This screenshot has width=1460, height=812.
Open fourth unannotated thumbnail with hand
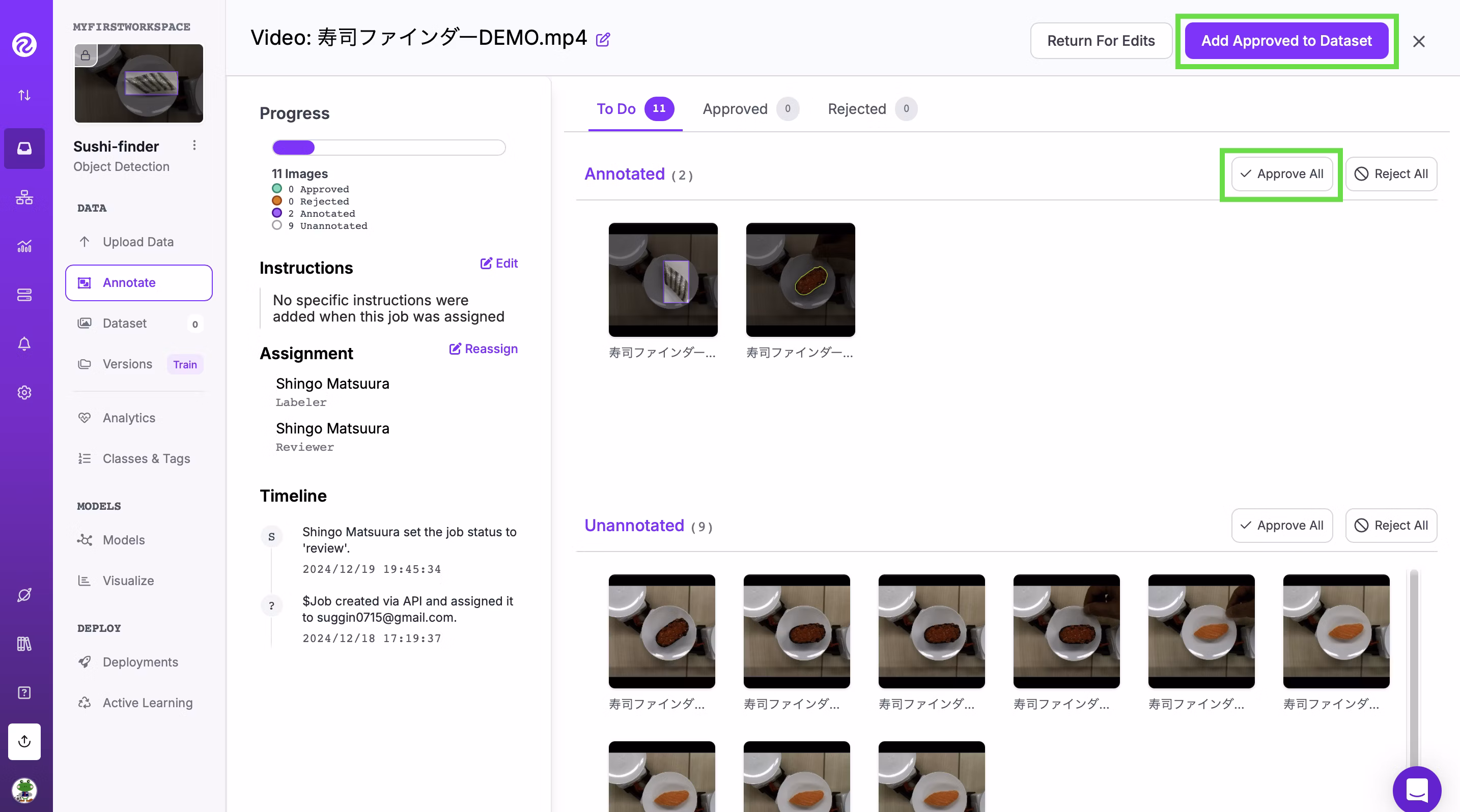1066,631
